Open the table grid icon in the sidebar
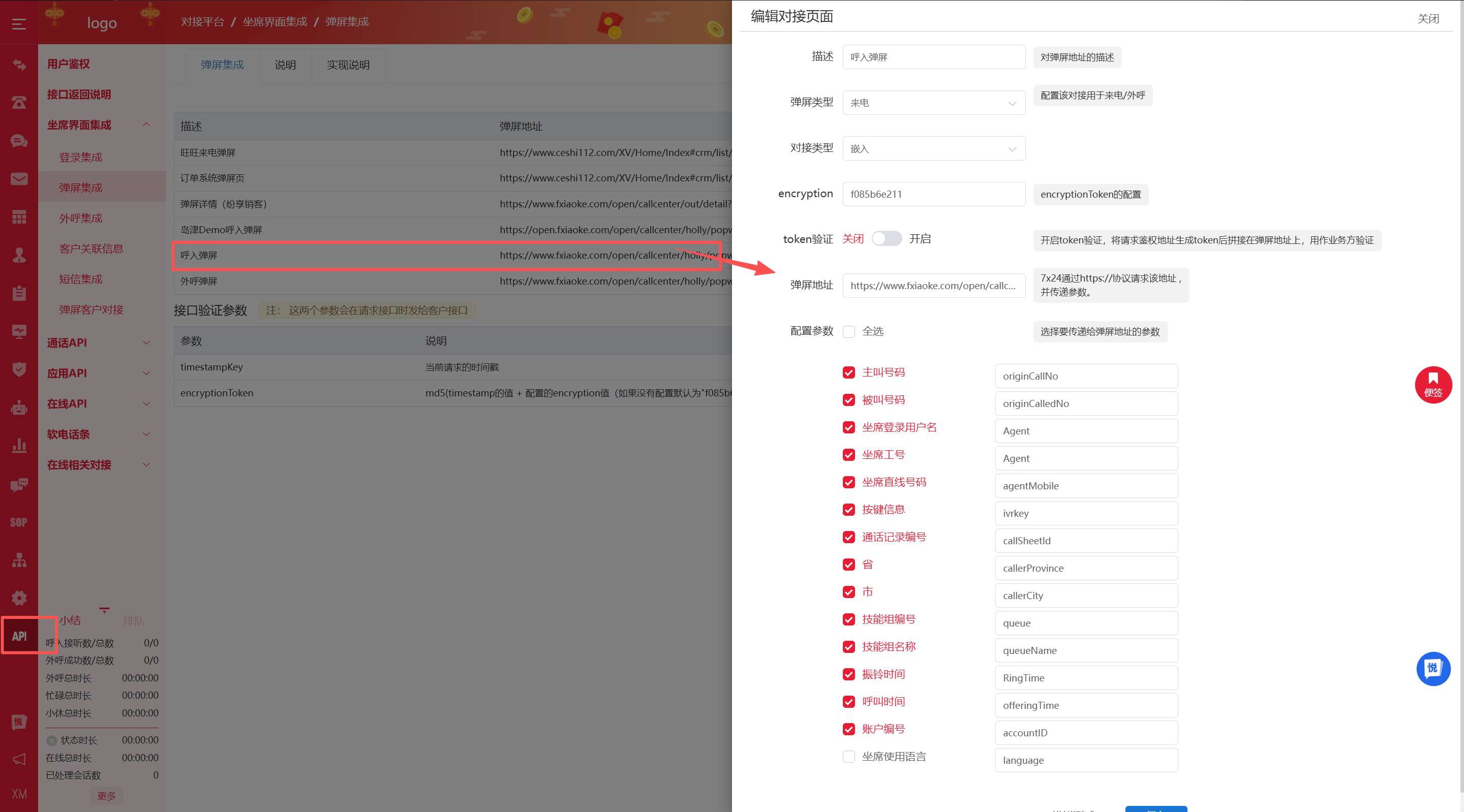 (19, 217)
